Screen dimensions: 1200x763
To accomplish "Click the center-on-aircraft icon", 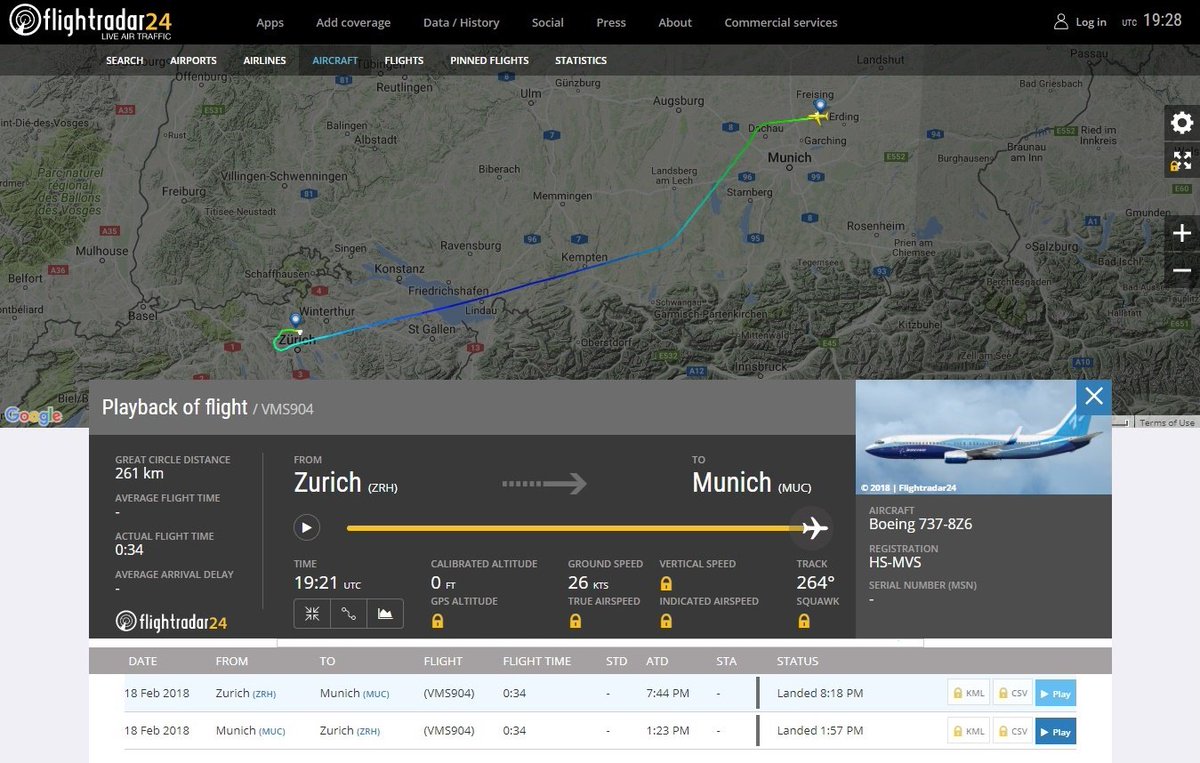I will (312, 614).
